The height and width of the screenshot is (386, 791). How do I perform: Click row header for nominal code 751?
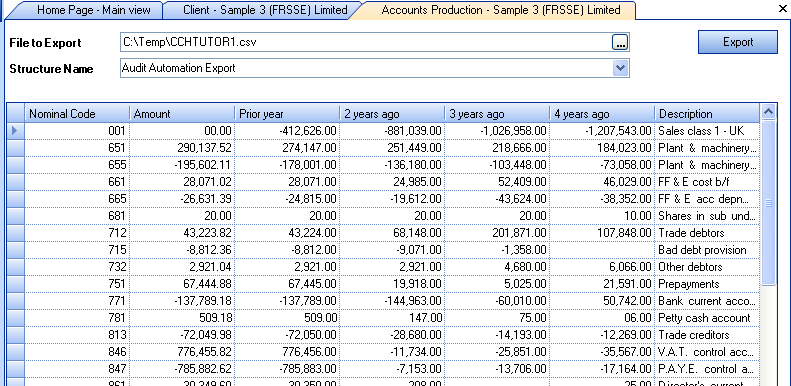[15, 284]
